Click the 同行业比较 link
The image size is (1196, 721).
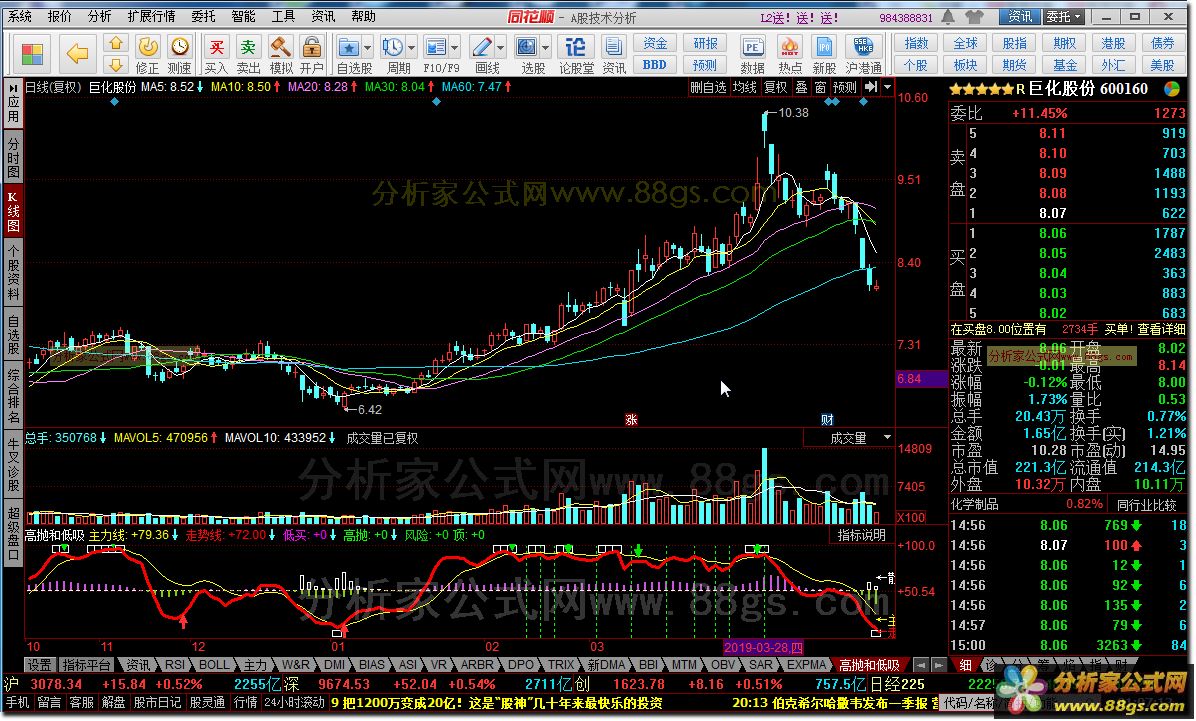tap(1146, 504)
